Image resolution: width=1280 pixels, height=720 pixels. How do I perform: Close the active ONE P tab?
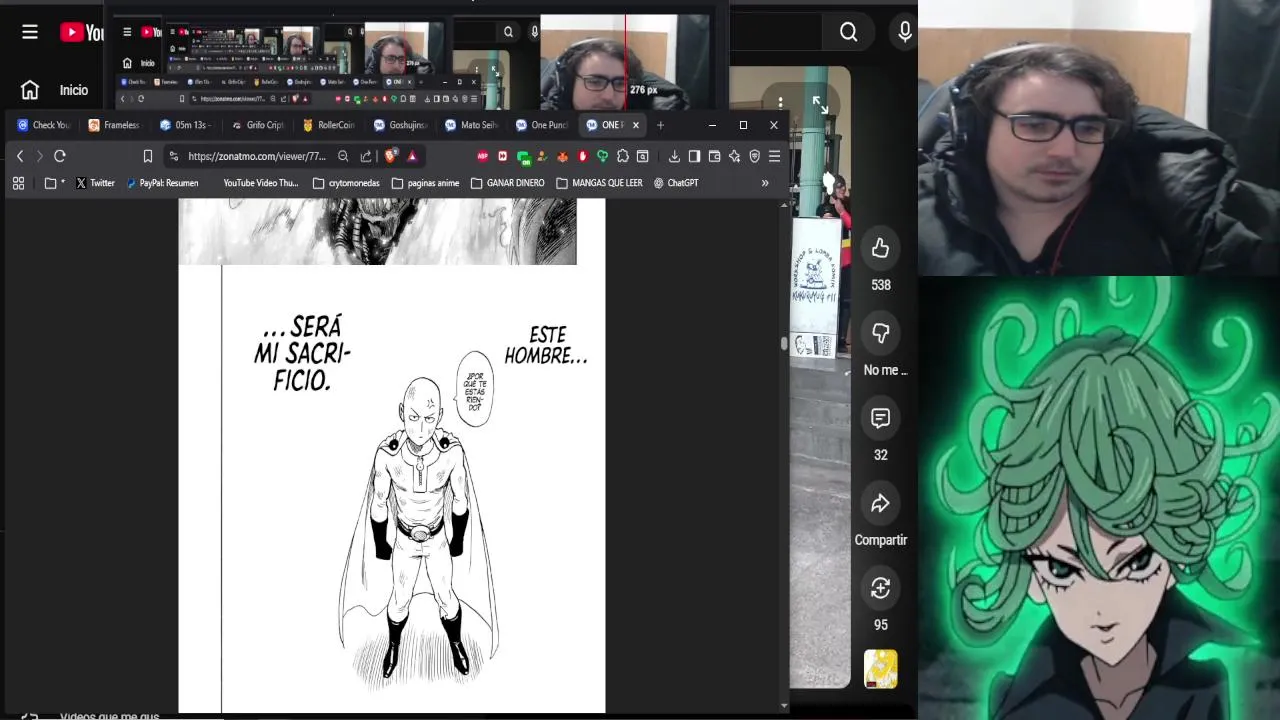[x=635, y=125]
